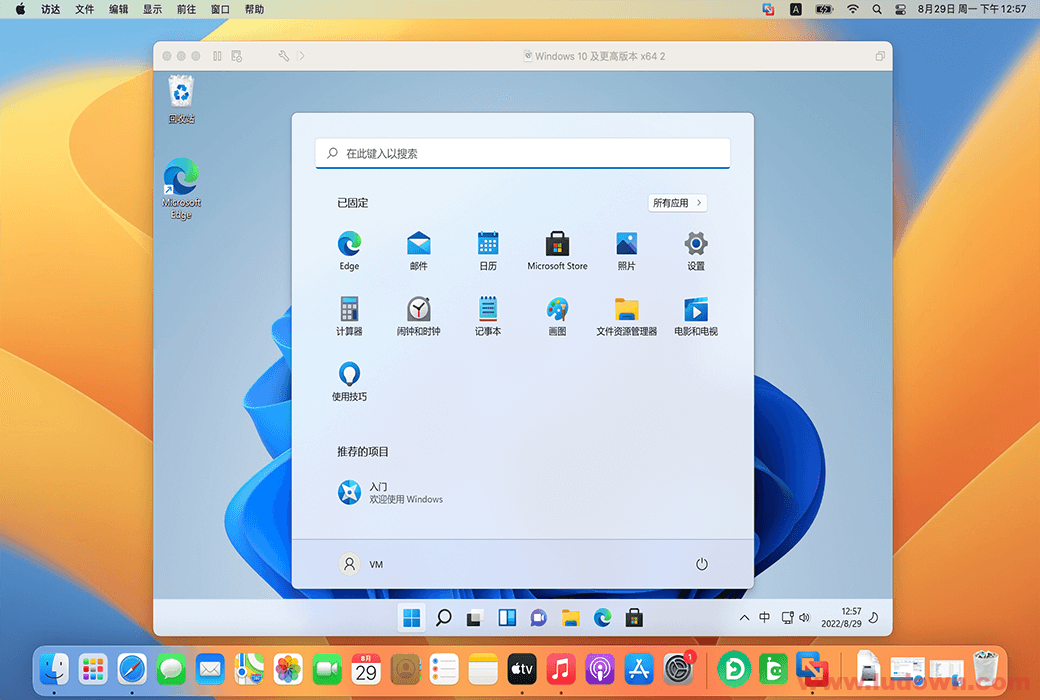Open 编辑 Edit menu

(119, 9)
